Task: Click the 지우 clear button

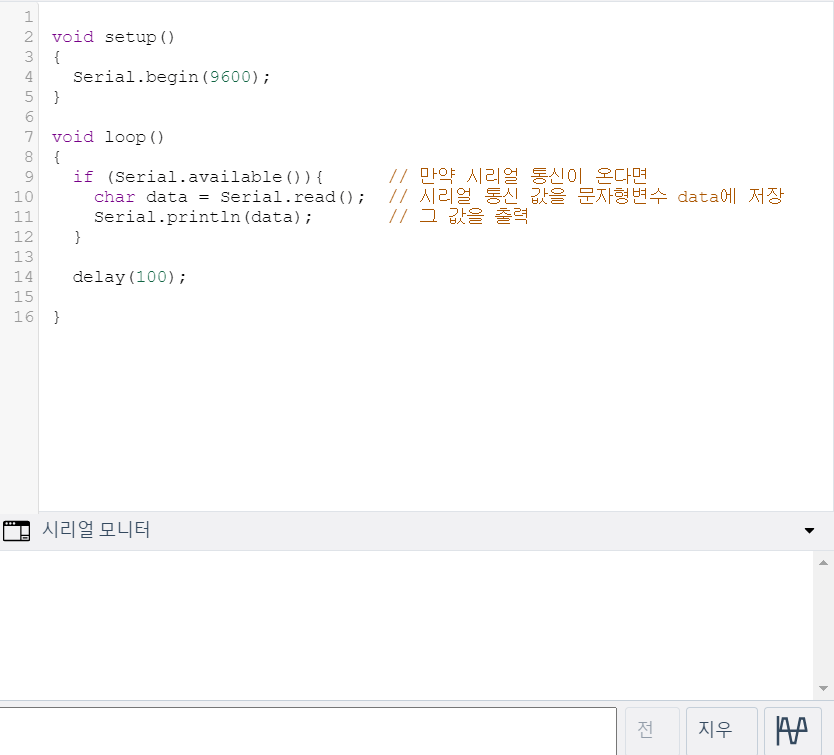Action: click(x=721, y=730)
